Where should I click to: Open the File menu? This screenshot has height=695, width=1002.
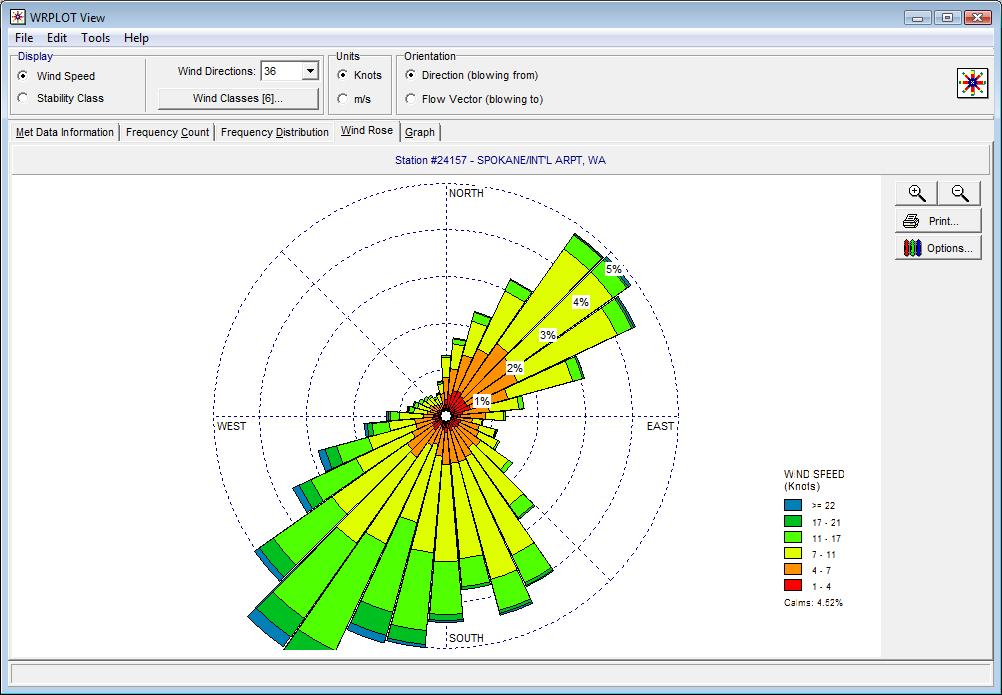24,38
